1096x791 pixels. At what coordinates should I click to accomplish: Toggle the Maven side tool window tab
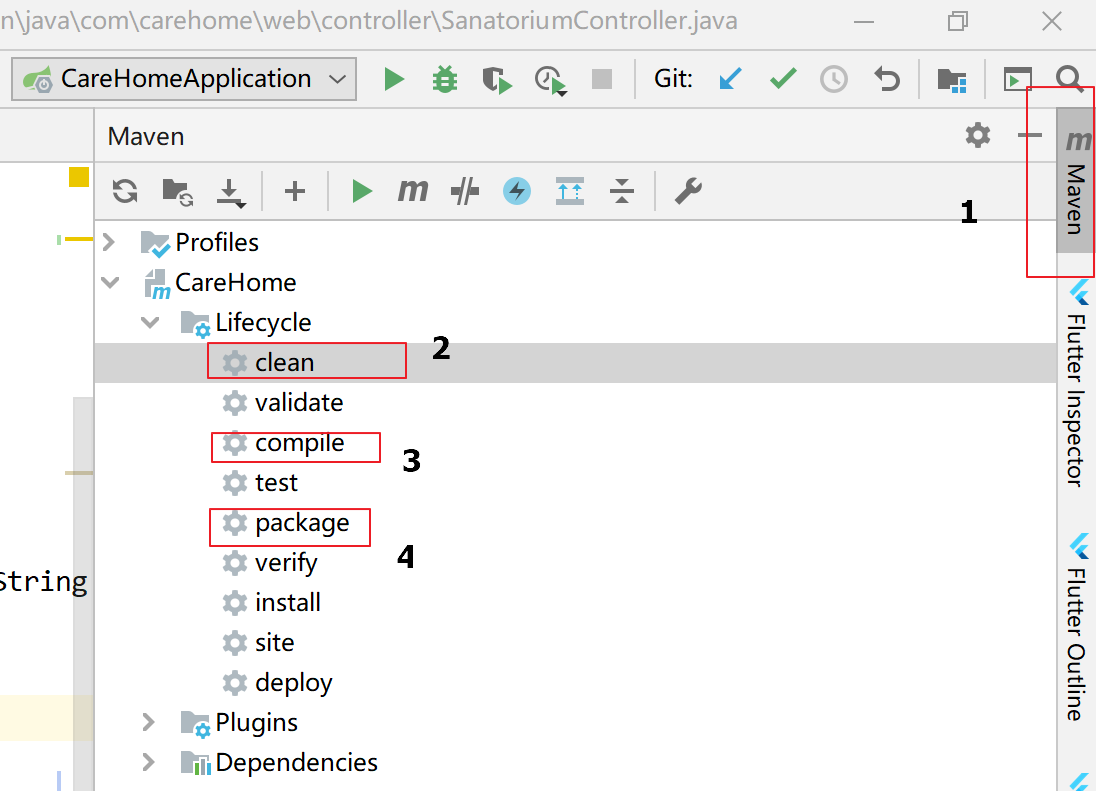coord(1076,181)
